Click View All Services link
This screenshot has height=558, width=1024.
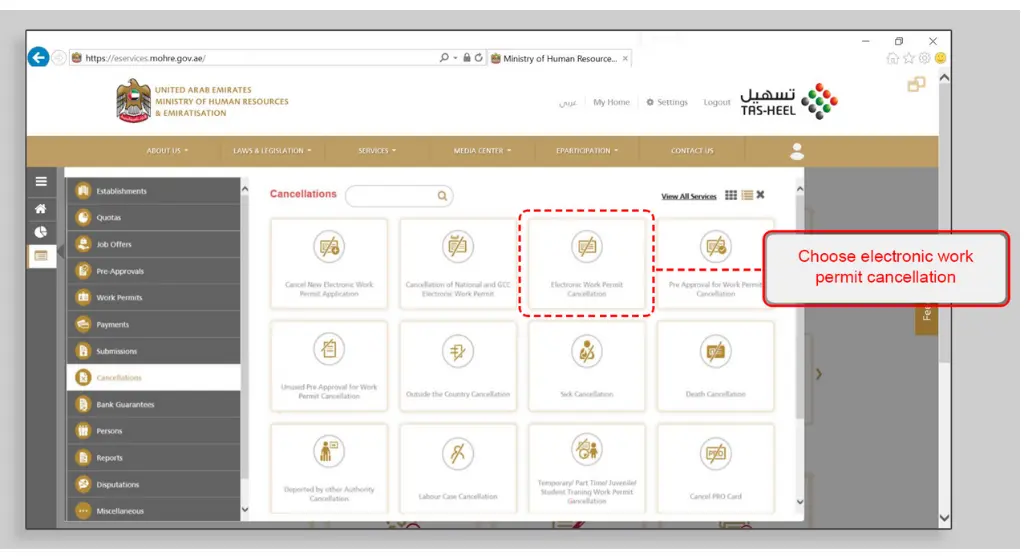click(x=688, y=196)
